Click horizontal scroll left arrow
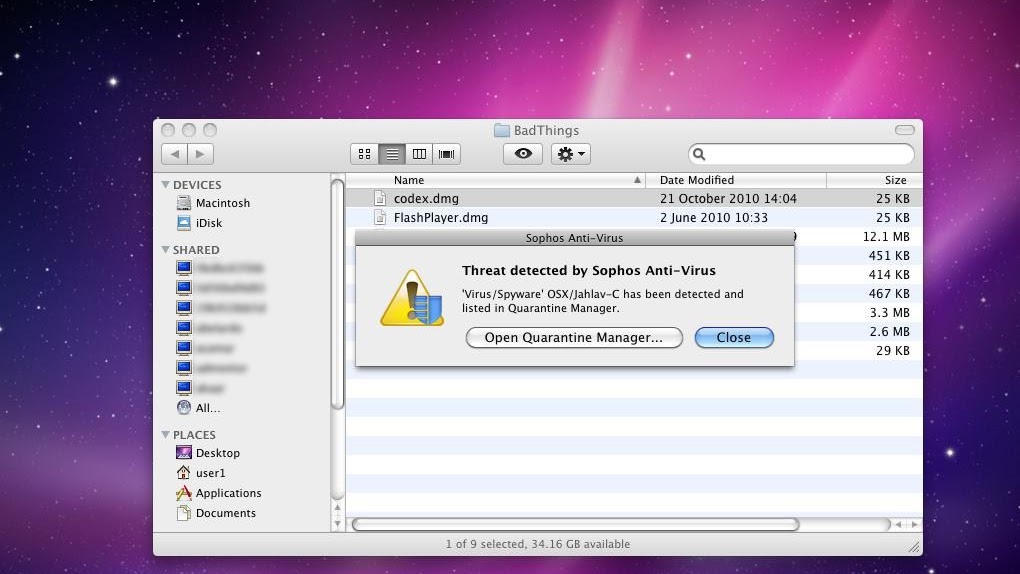Screen dimensions: 1020x574 [x=899, y=525]
